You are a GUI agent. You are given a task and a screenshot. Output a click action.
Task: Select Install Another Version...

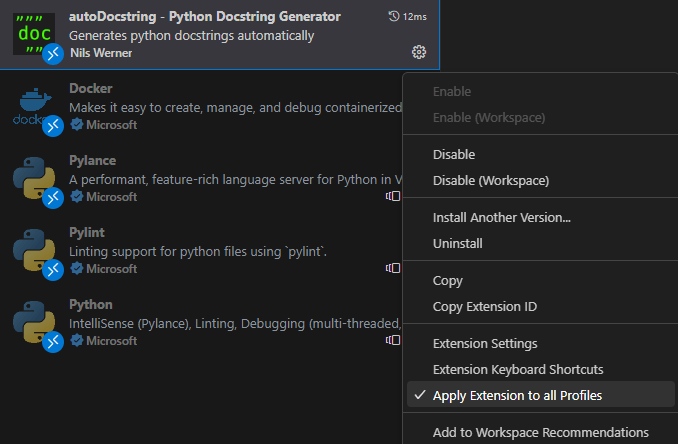click(540, 217)
